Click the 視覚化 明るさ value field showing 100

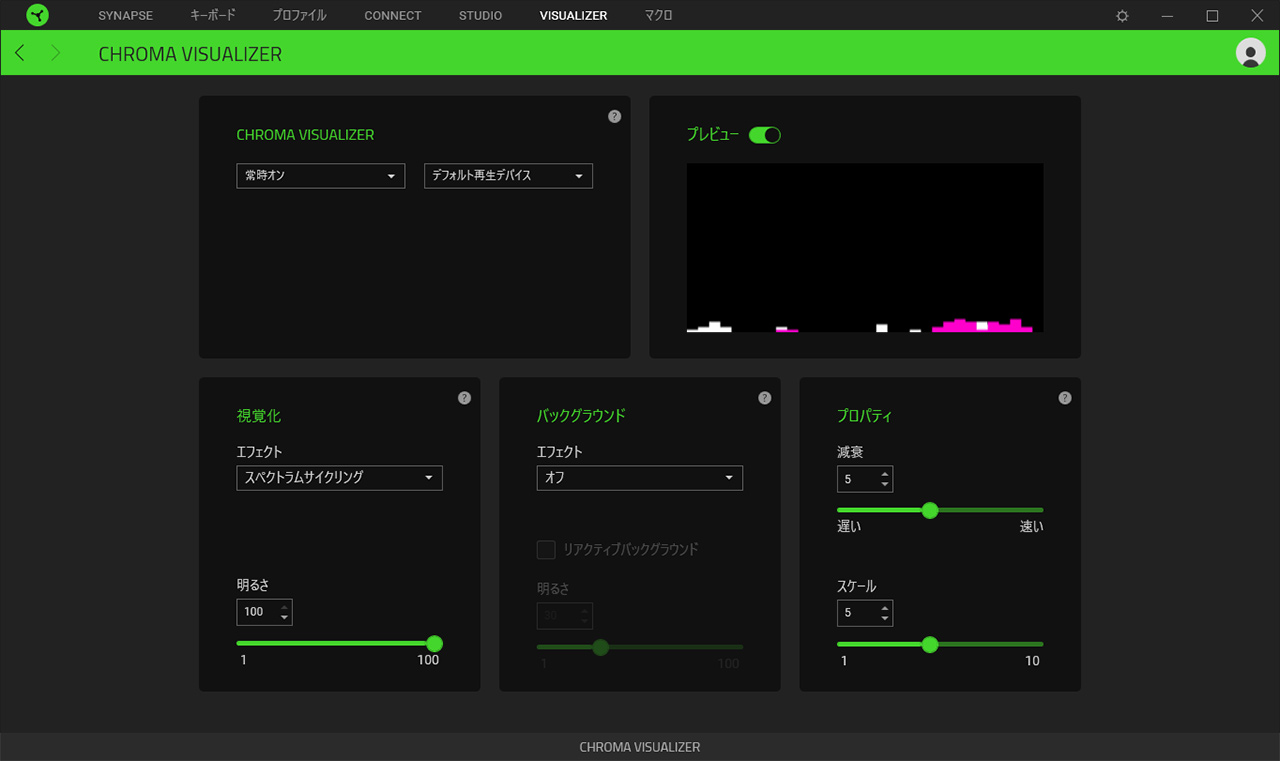point(264,612)
